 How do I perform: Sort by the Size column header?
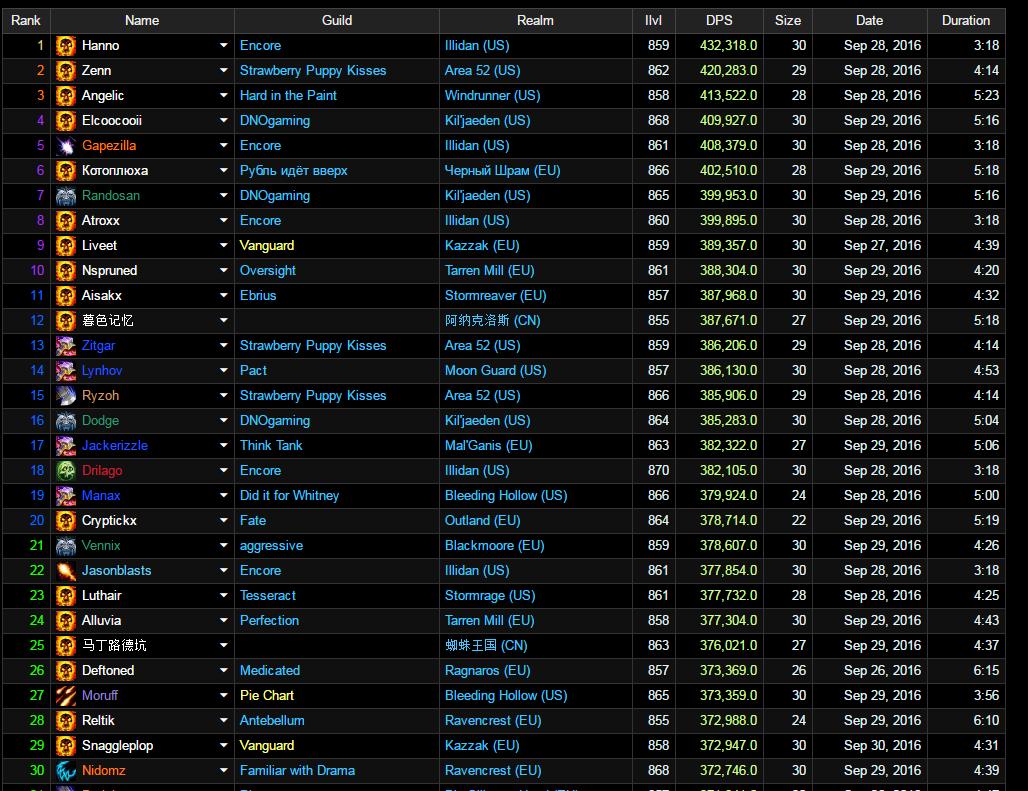tap(788, 20)
